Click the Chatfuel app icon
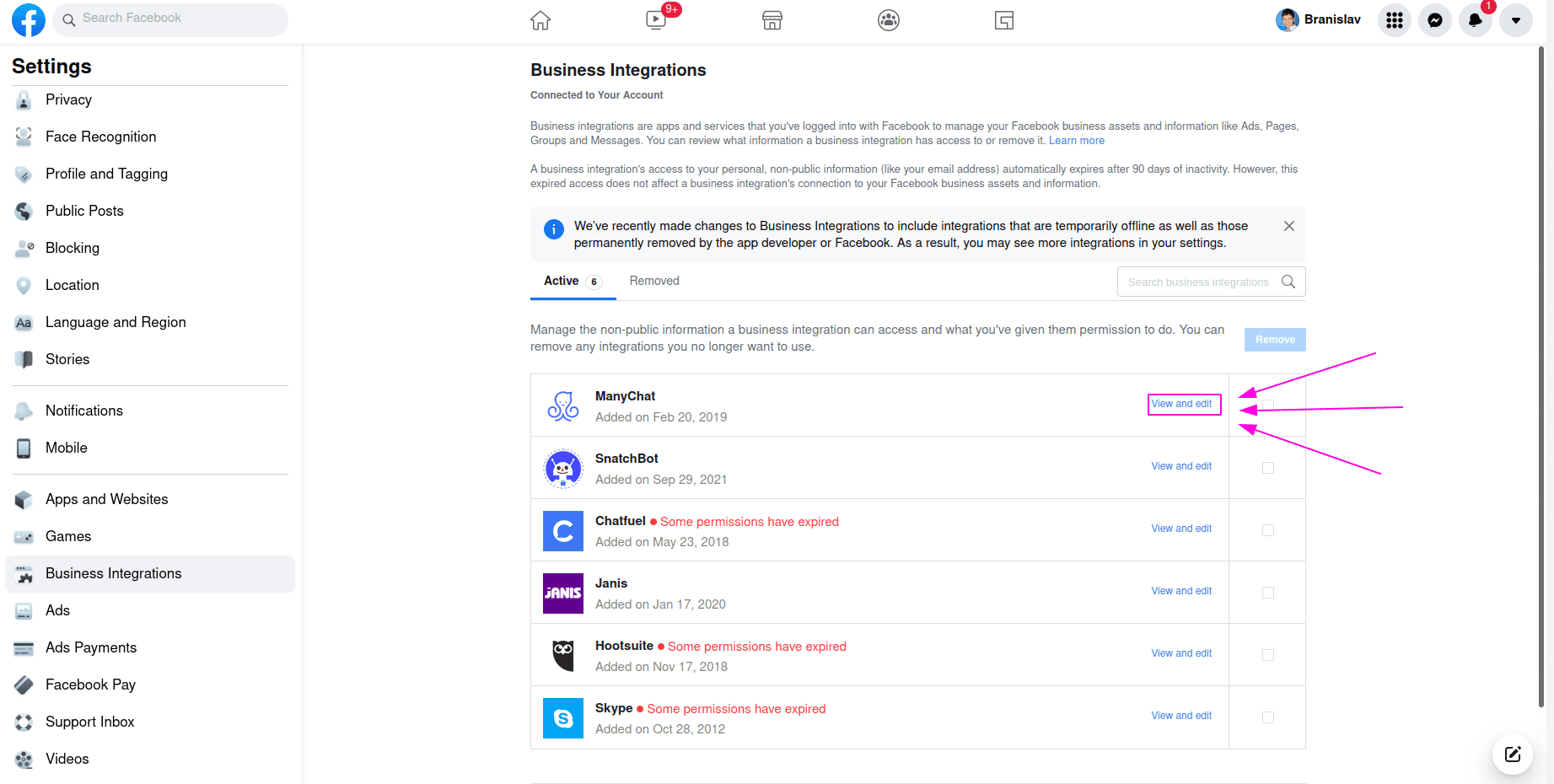This screenshot has width=1554, height=784. (563, 531)
